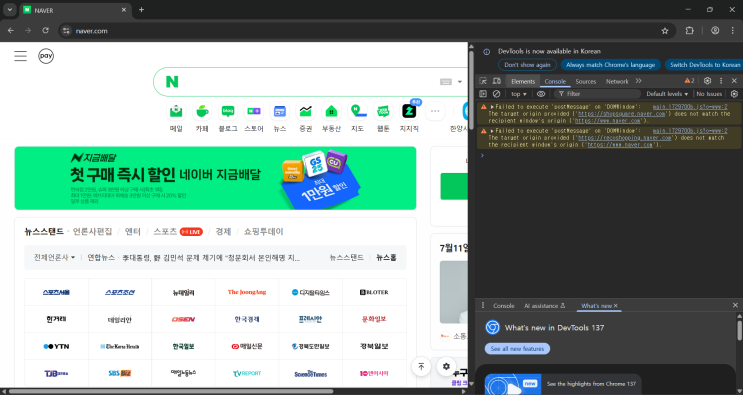Open the 치지직 shortcut icon

[409, 112]
